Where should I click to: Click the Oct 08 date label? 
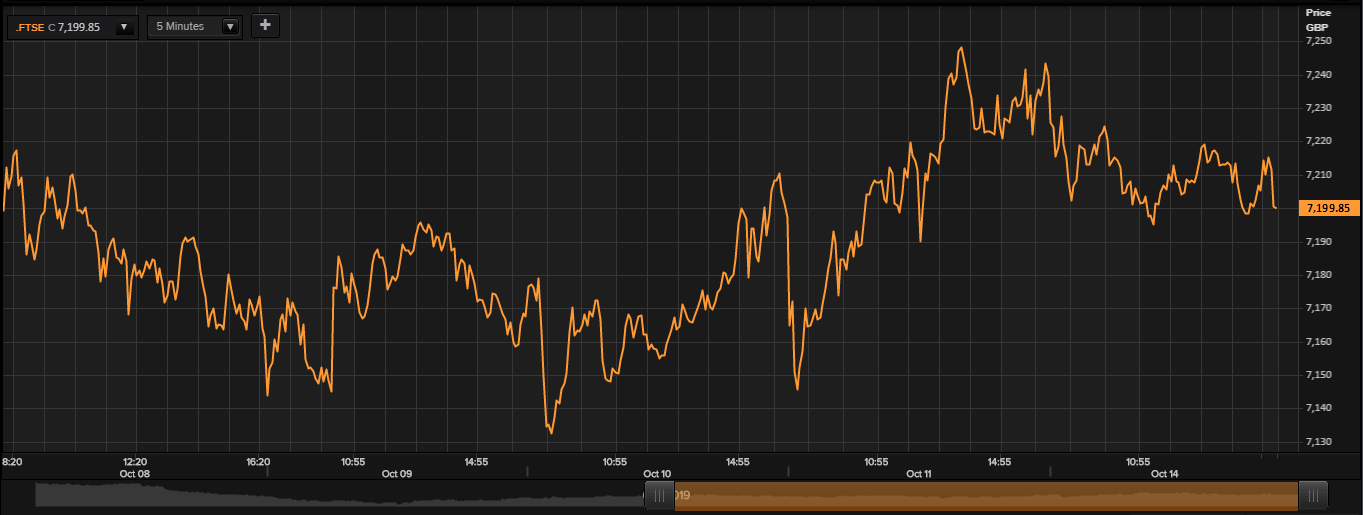134,474
